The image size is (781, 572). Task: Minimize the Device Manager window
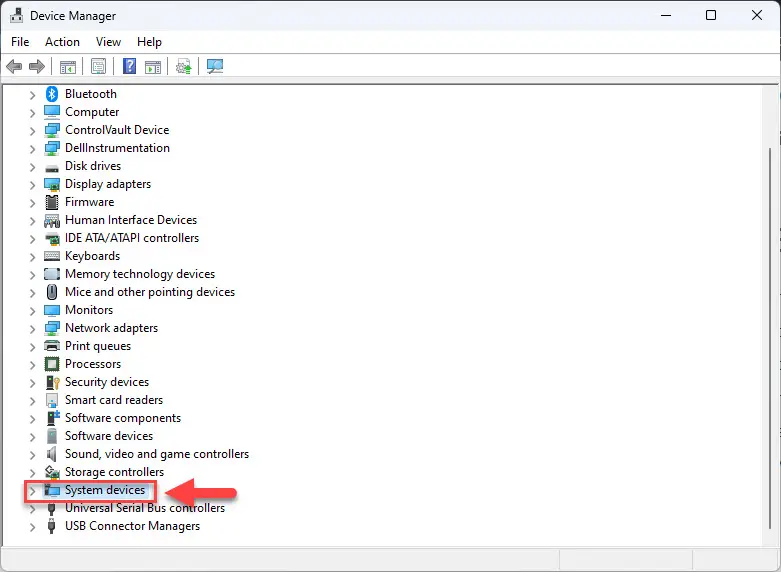[666, 15]
